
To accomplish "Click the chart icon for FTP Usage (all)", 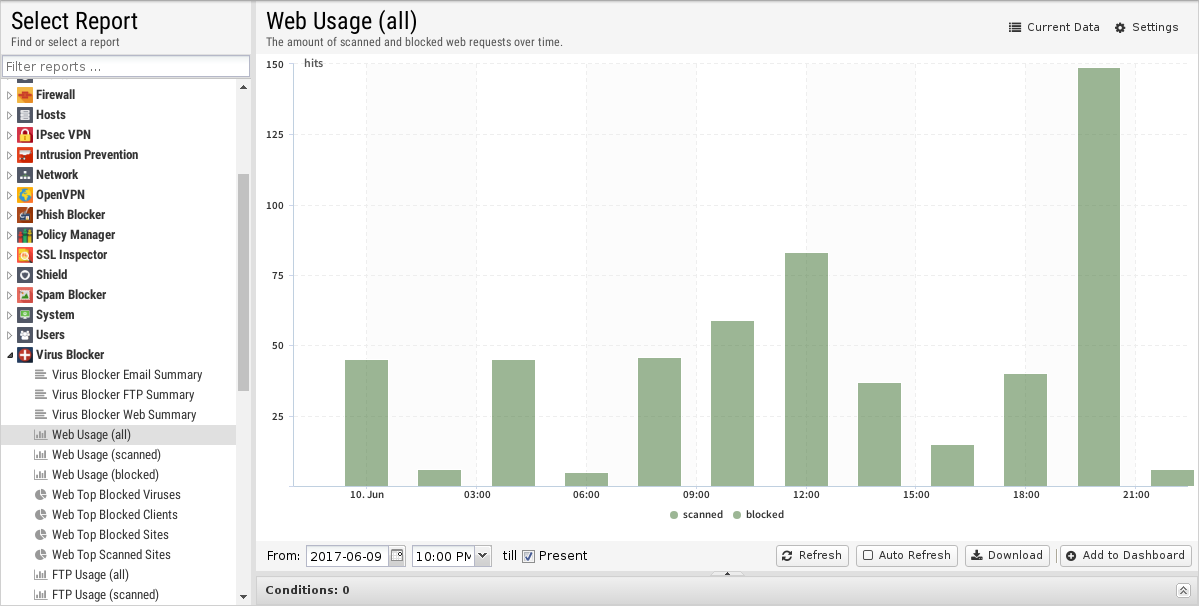I will (41, 575).
